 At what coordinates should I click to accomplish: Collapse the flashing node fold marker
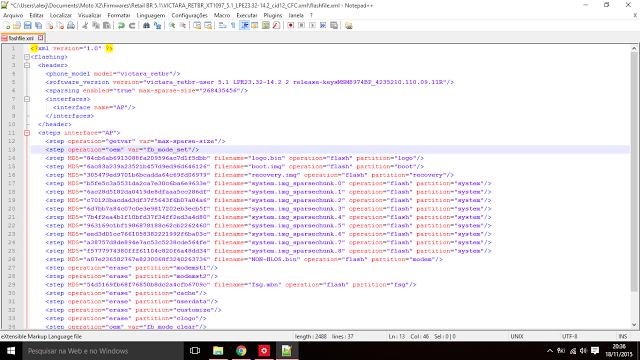(x=27, y=57)
